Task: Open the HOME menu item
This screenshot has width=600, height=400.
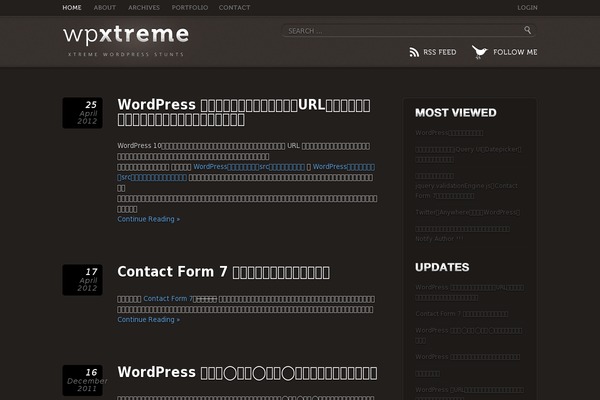Action: click(x=72, y=8)
